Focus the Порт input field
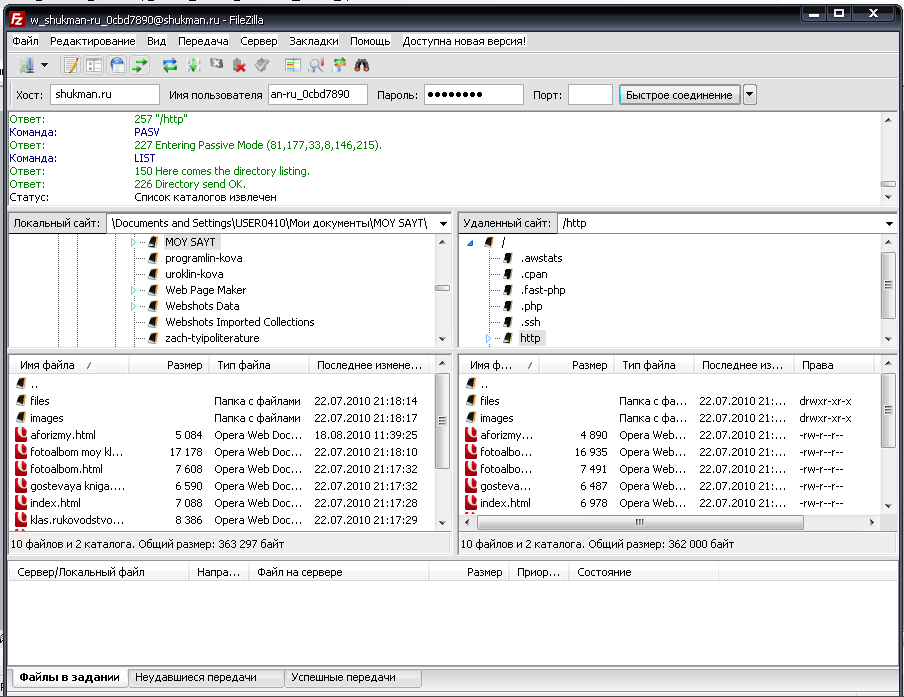This screenshot has width=904, height=697. 590,95
